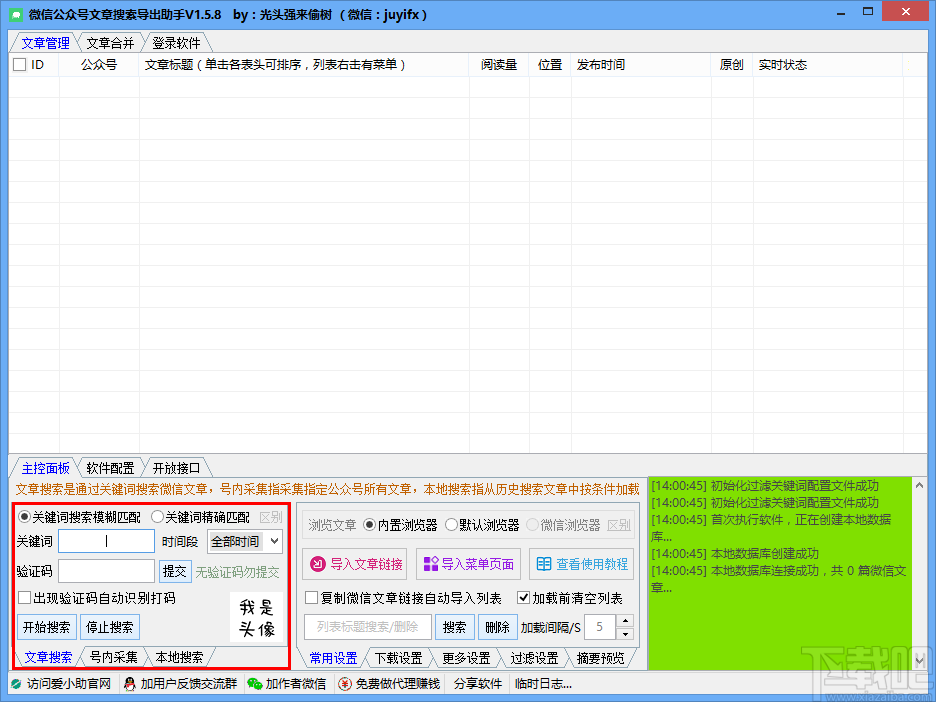936x702 pixels.
Task: Open the 软件配置 tab
Action: pyautogui.click(x=110, y=468)
